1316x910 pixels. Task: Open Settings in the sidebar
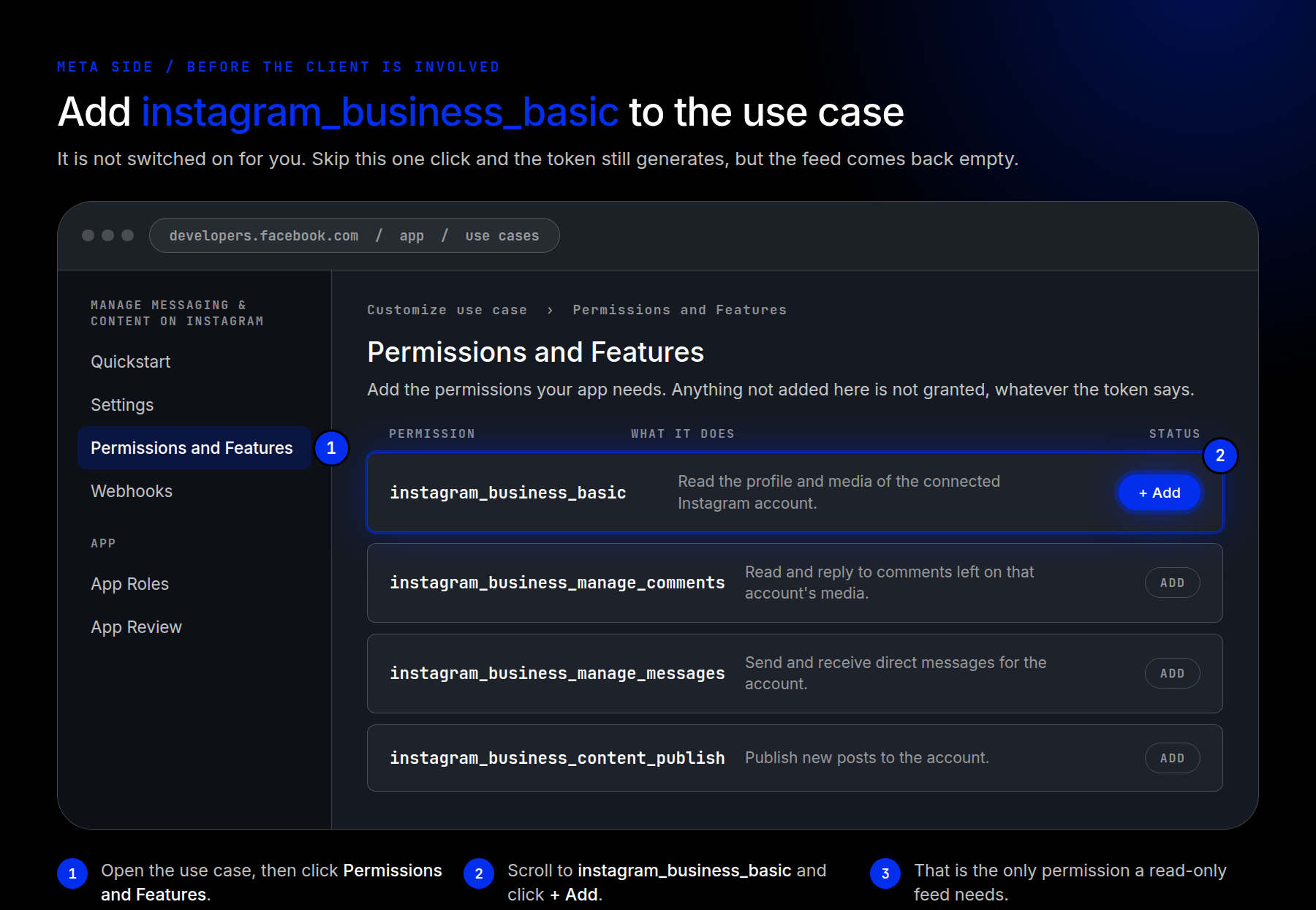pyautogui.click(x=122, y=405)
